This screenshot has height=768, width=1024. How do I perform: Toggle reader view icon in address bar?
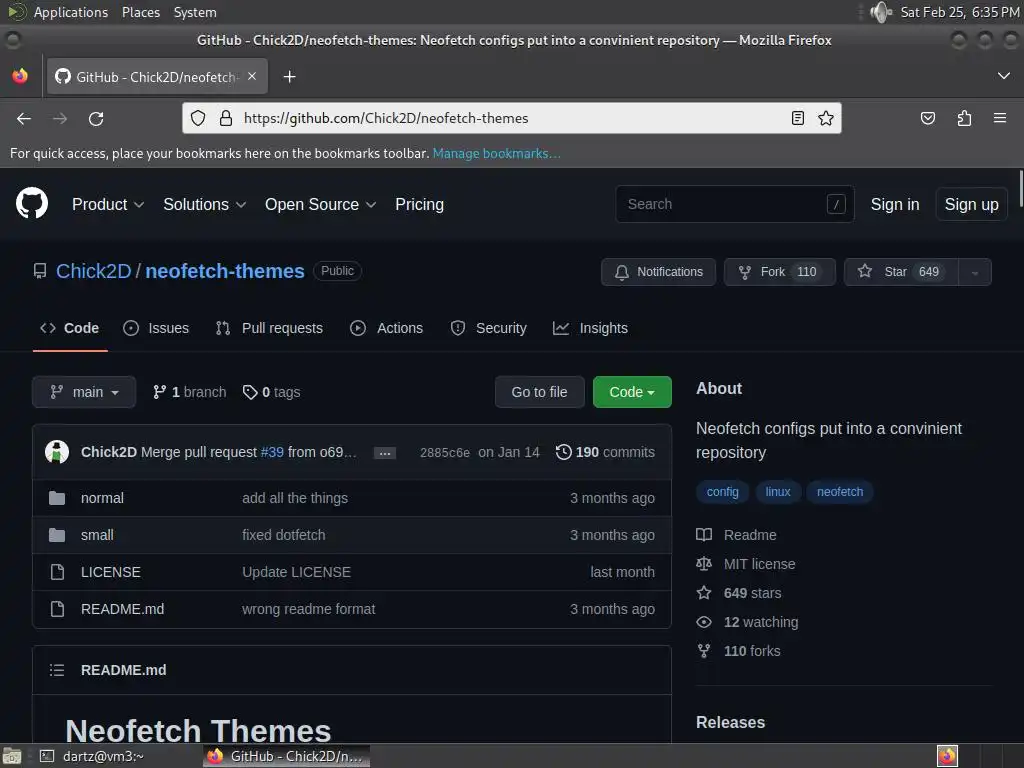(x=797, y=118)
